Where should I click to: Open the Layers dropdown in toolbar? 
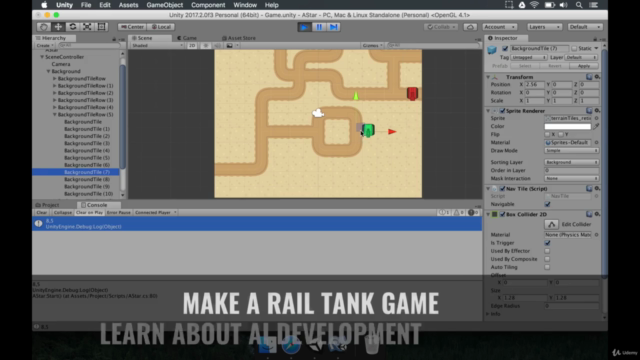pyautogui.click(x=544, y=27)
